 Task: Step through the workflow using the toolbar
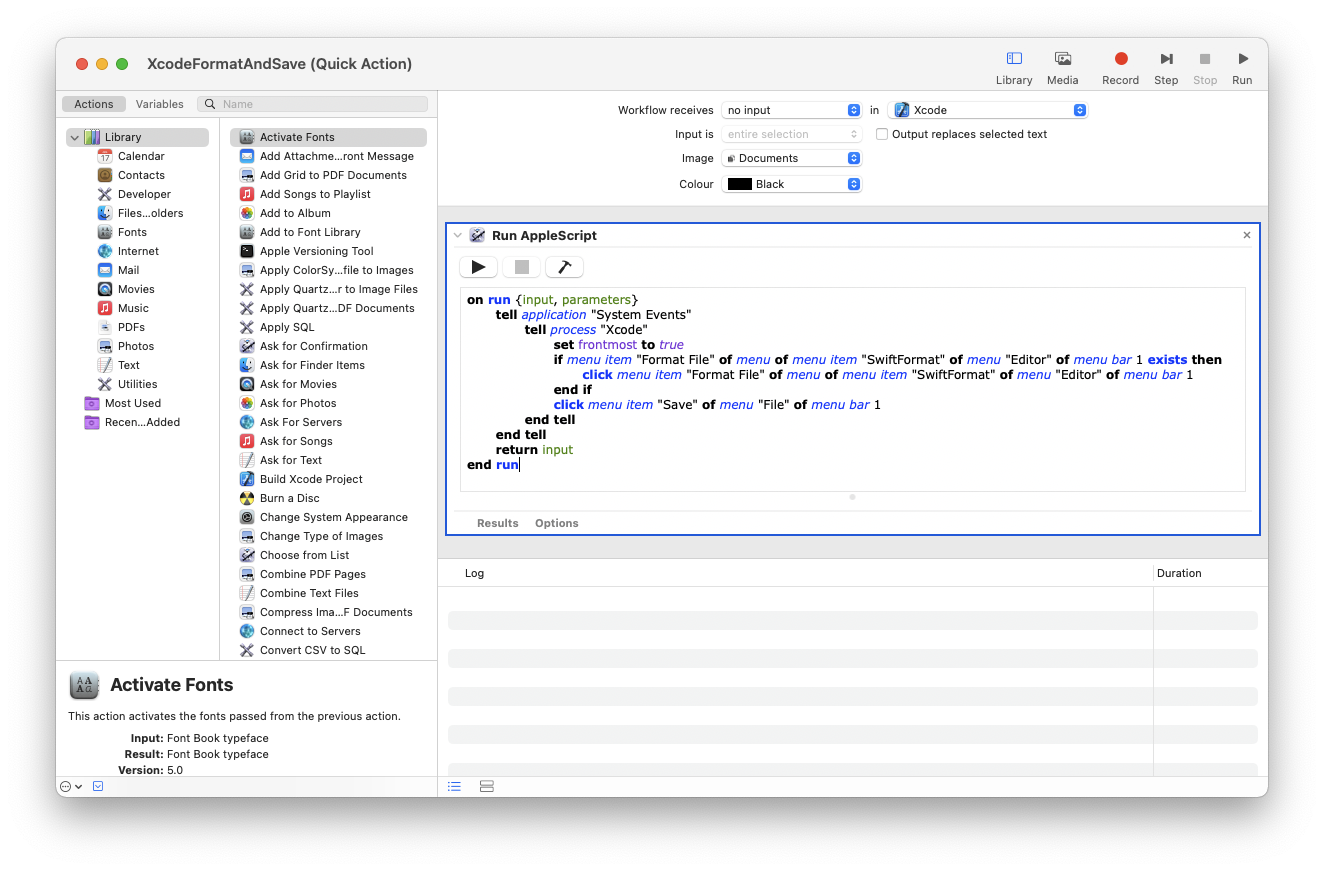pyautogui.click(x=1165, y=58)
